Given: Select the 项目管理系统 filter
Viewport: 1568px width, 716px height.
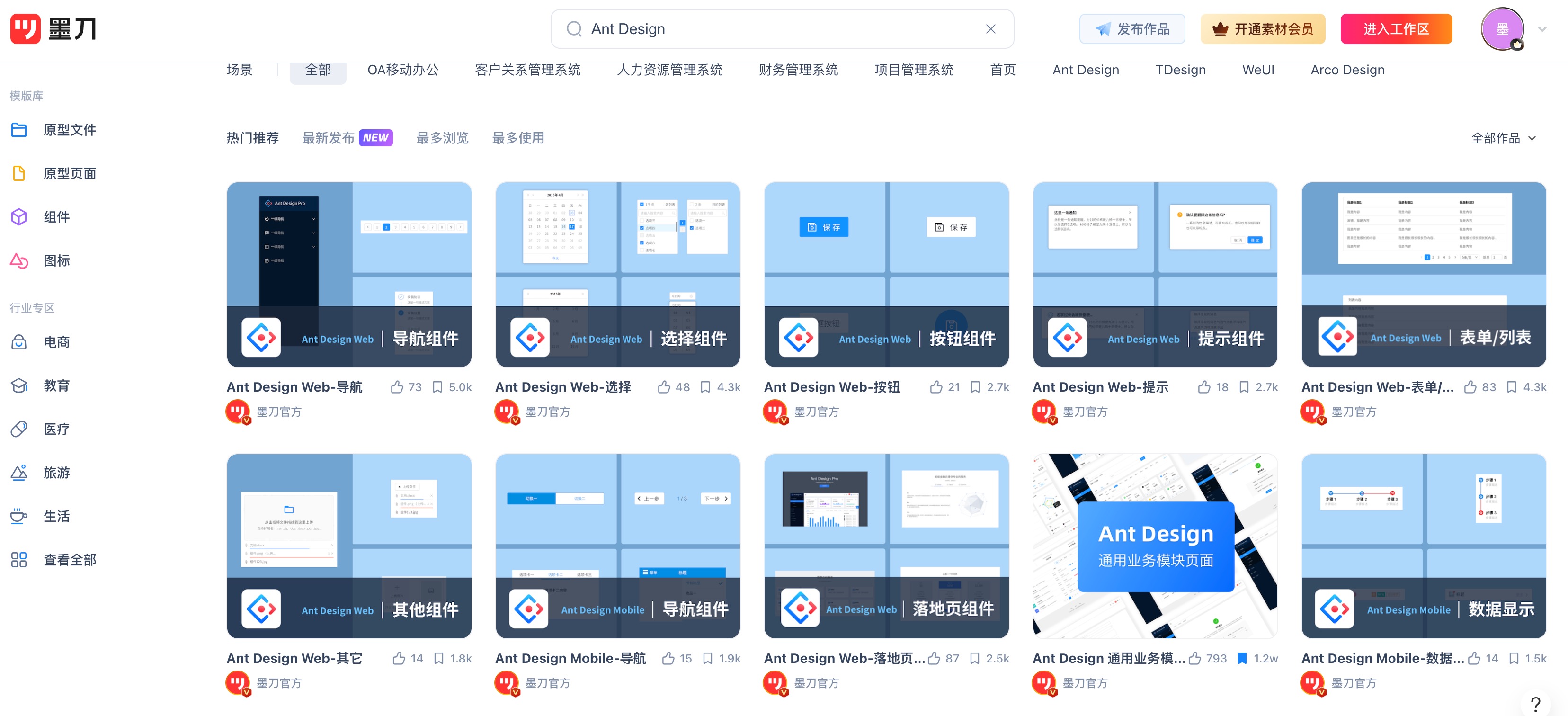Looking at the screenshot, I should (914, 70).
